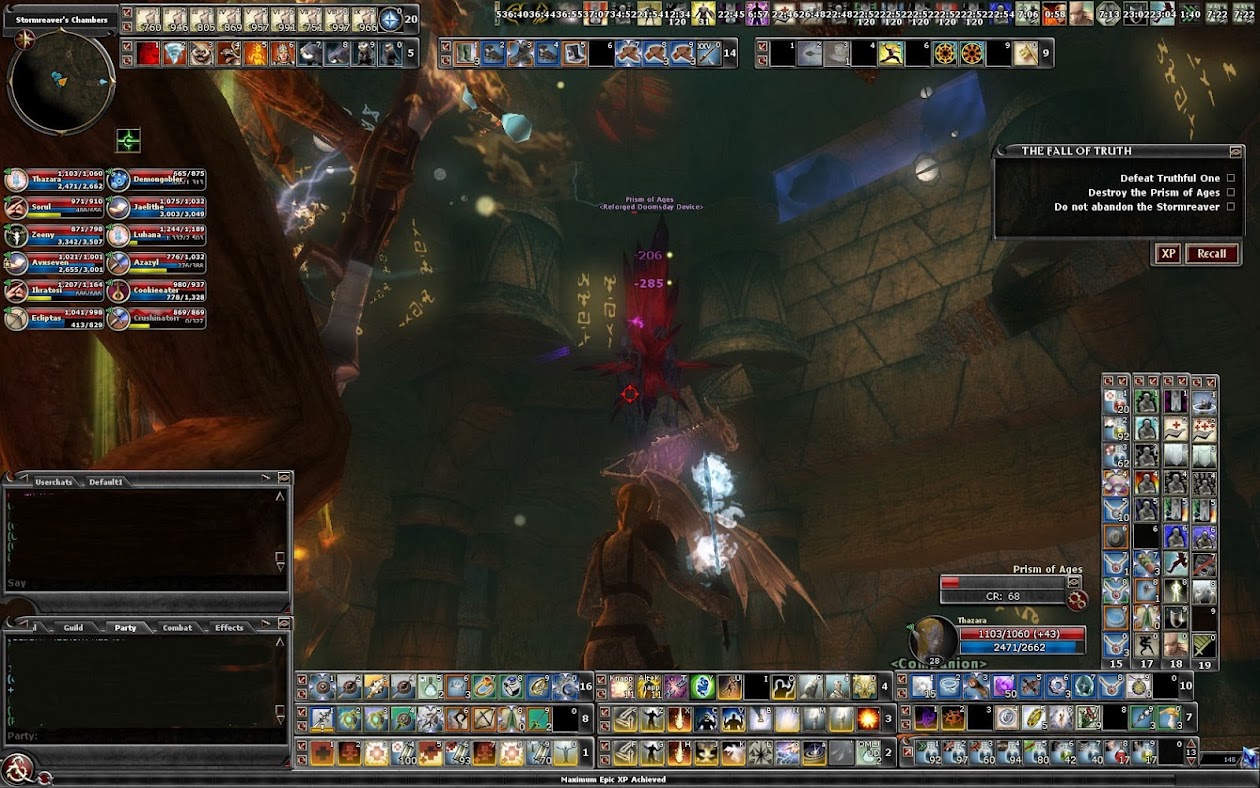Switch to the Combat chat tab
Screen dimensions: 1260x788
(177, 628)
